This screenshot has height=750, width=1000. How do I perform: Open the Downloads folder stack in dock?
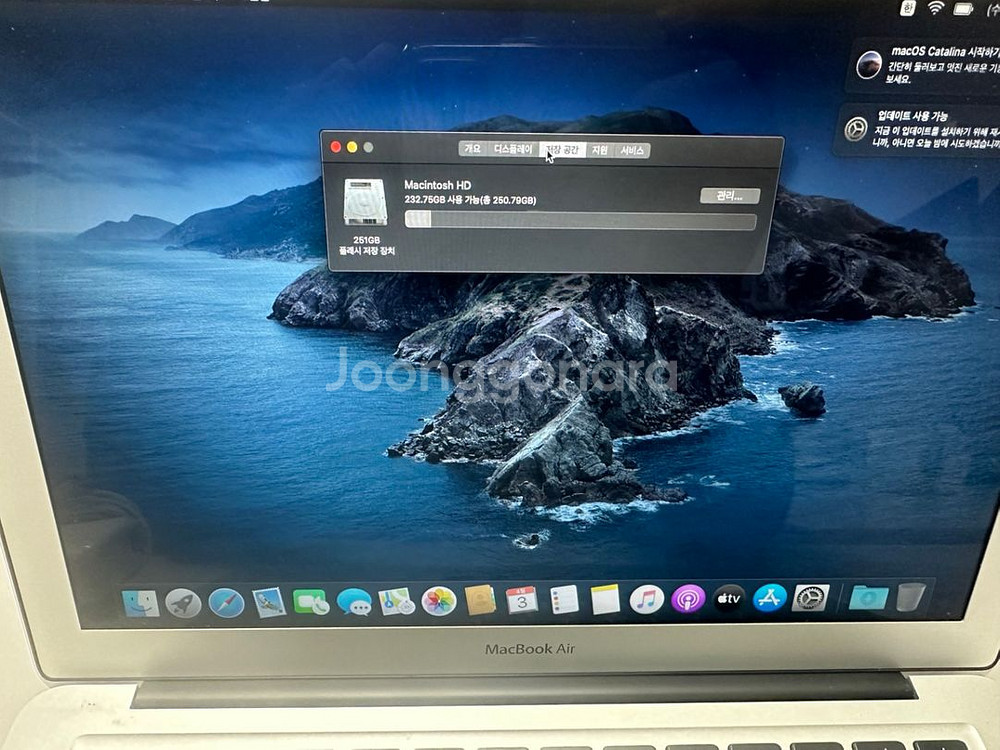pyautogui.click(x=868, y=597)
